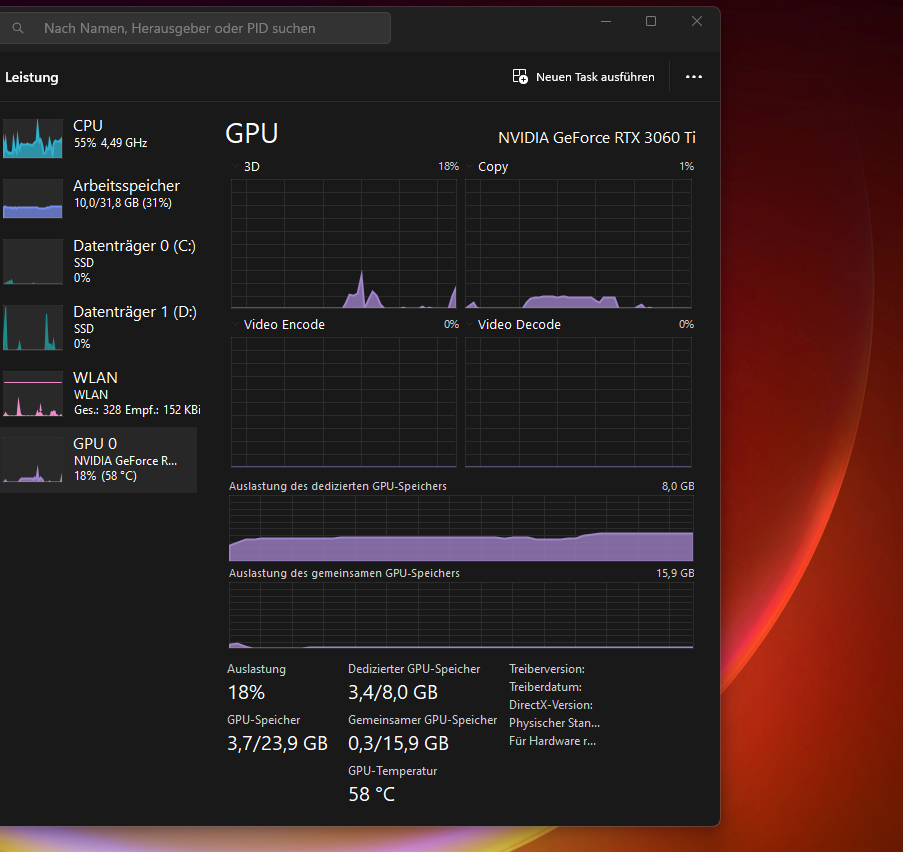903x852 pixels.
Task: Click the 3,4/8,0 GB dedicated memory value
Action: (x=393, y=692)
